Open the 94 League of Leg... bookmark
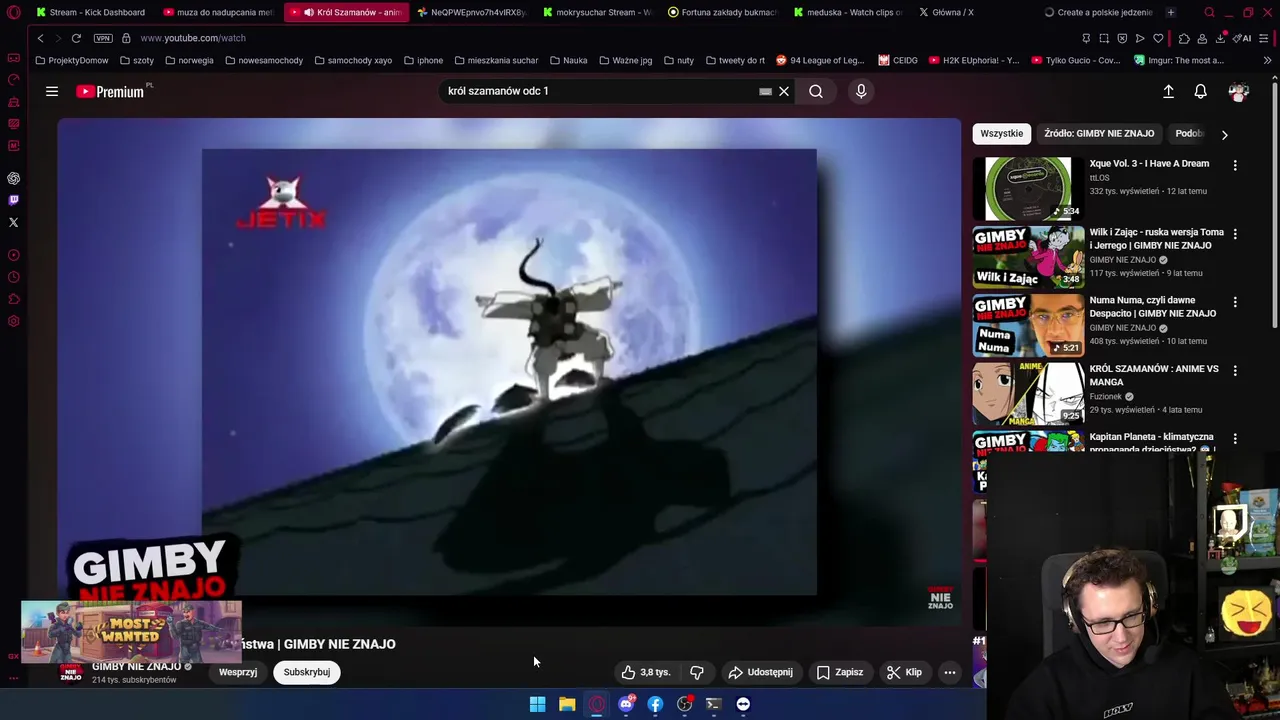 point(820,60)
